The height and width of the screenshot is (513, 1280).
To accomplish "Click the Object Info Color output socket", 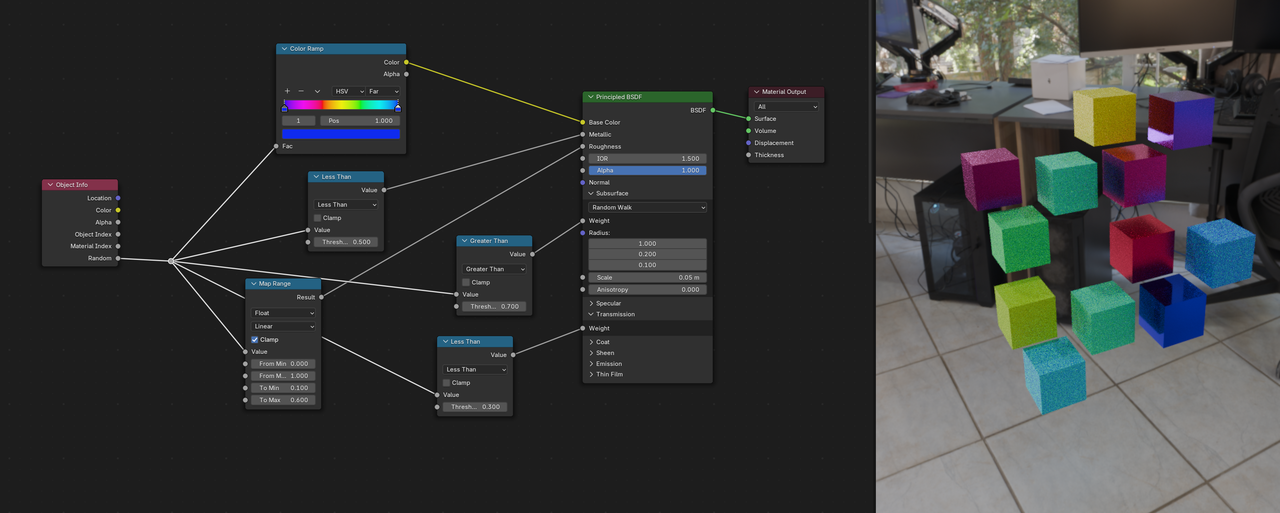I will point(118,210).
